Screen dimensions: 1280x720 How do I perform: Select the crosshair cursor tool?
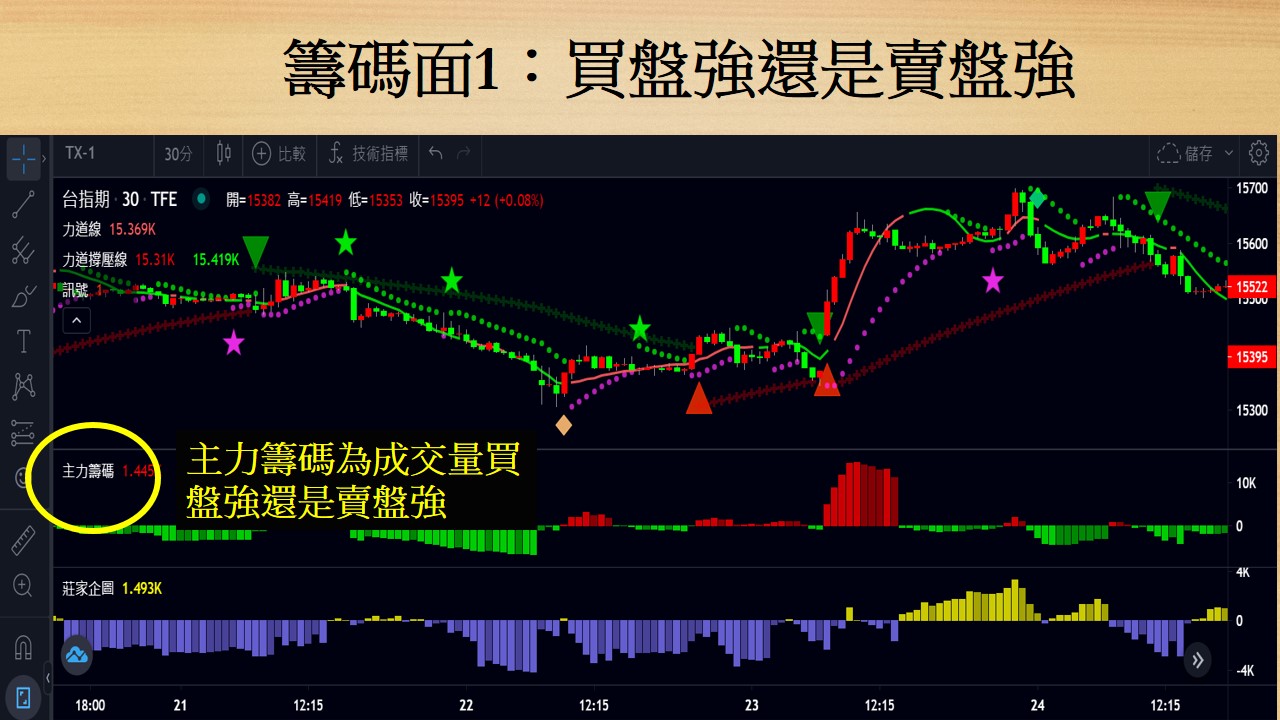[x=22, y=160]
